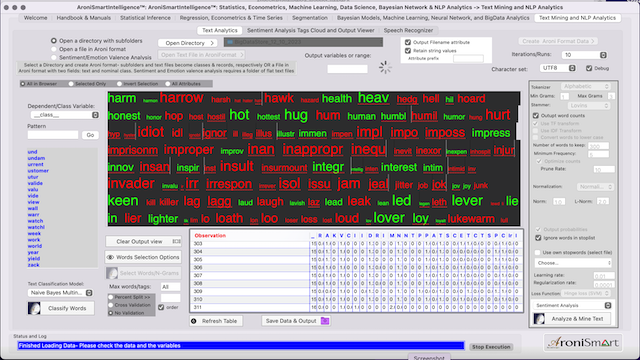Click the purple save icon beside Save Data & Output
Screen dimensions: 640x360
[x=325, y=321]
